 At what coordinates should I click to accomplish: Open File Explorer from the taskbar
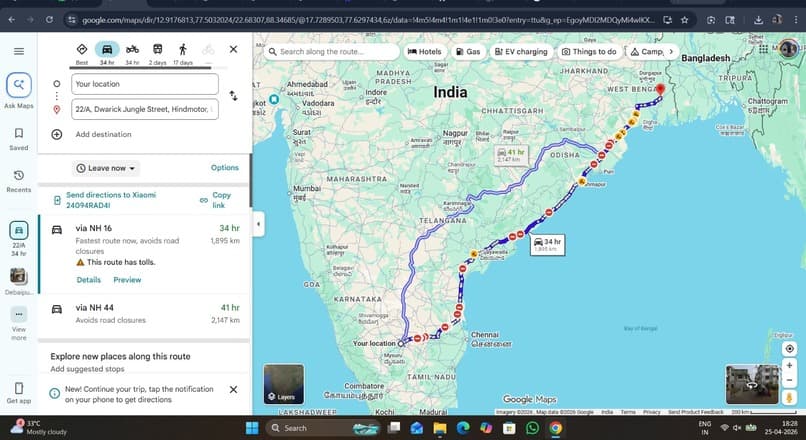440,428
